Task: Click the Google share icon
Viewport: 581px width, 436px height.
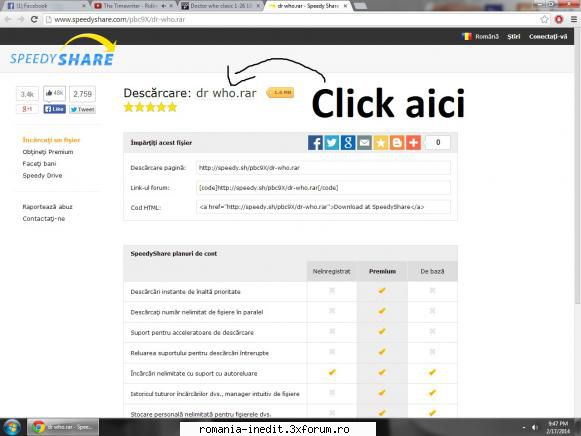Action: [348, 143]
